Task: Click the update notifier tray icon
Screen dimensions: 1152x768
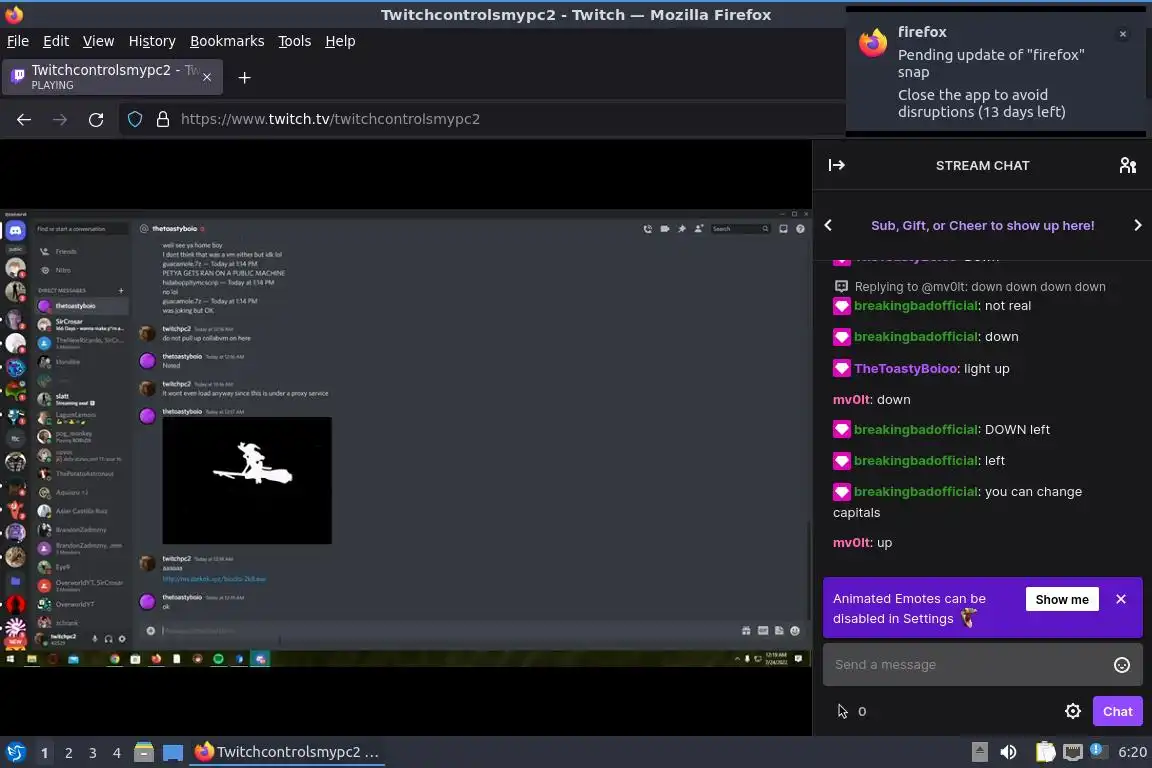Action: [1097, 750]
